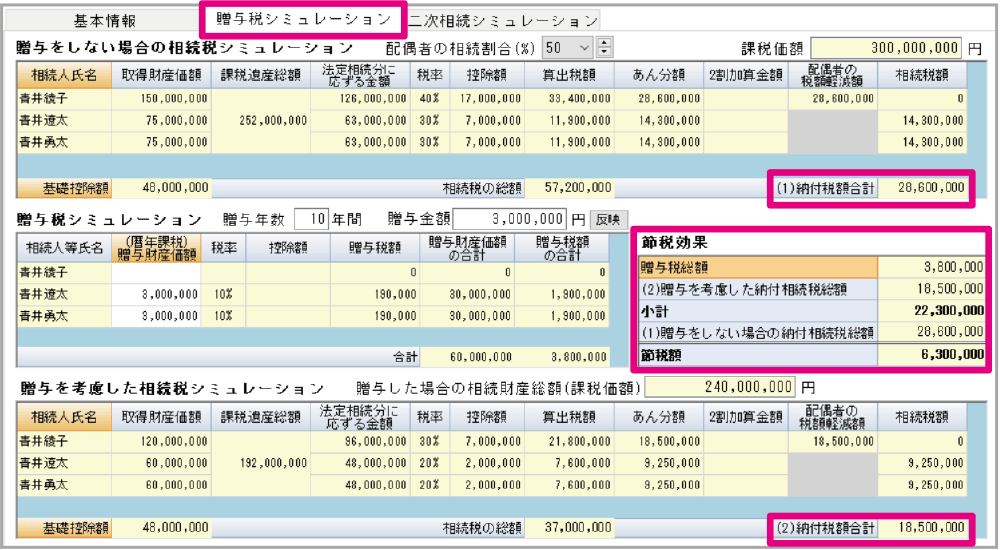Screen dimensions: 1000x550
Task: Click the 基礎控除額 label in top table
Action: [63, 187]
